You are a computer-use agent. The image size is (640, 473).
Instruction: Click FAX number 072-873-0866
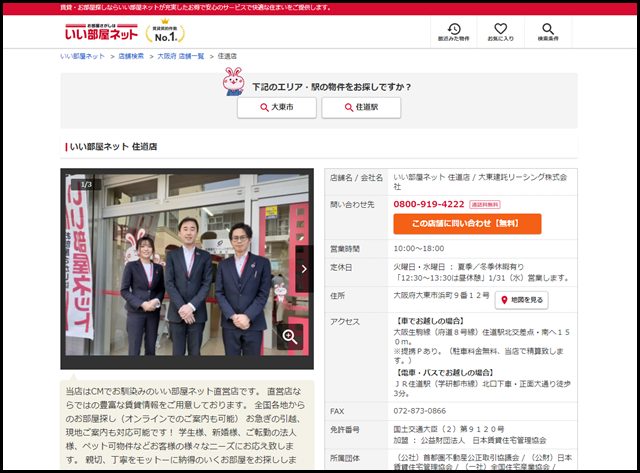pos(420,411)
